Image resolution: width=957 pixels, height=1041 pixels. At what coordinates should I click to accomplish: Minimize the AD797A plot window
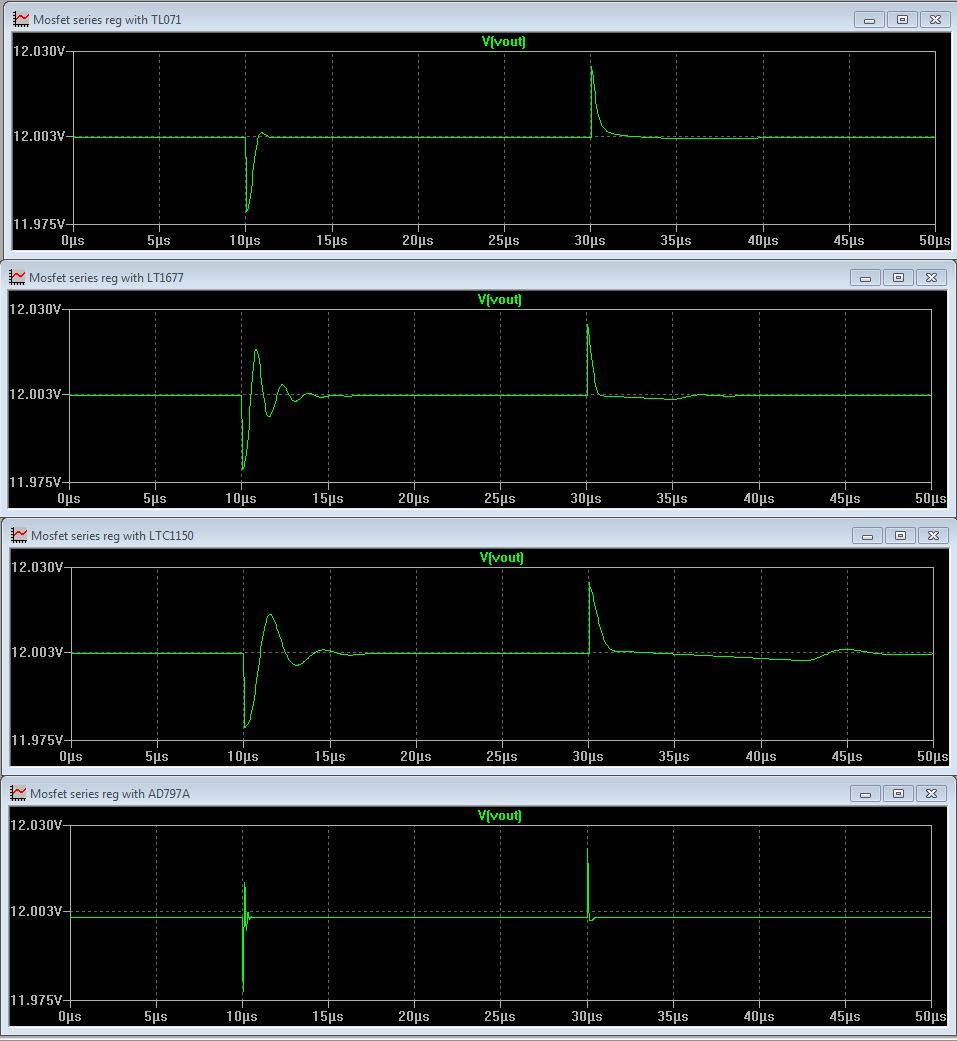point(865,793)
